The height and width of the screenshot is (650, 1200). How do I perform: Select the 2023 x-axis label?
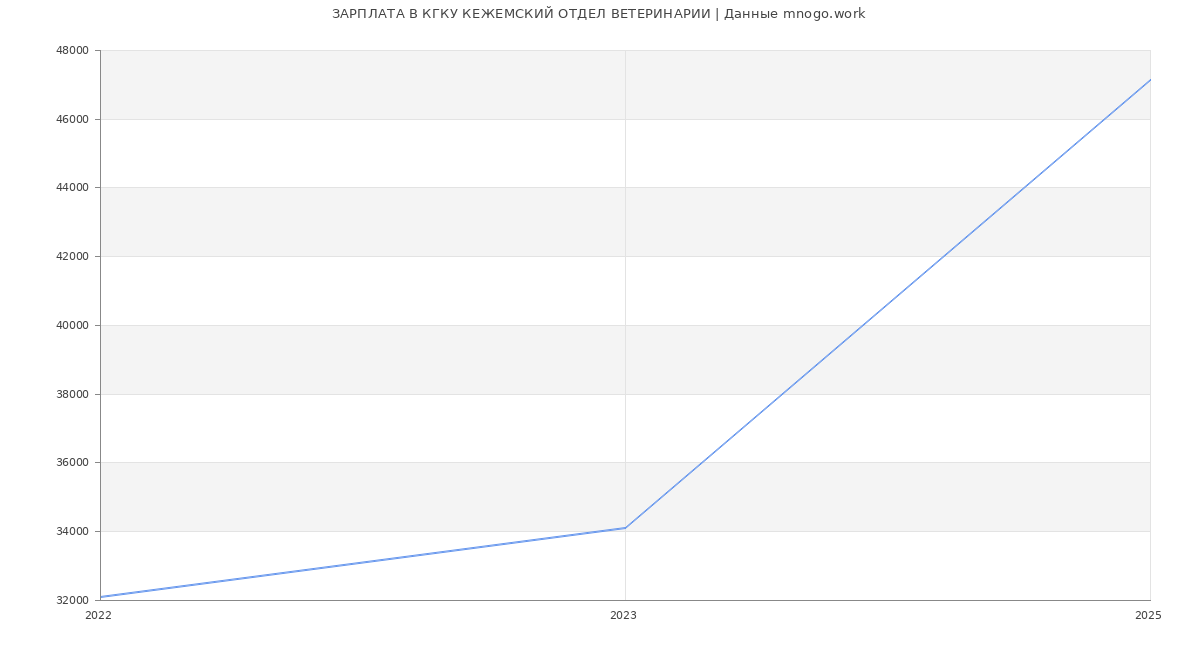(623, 615)
